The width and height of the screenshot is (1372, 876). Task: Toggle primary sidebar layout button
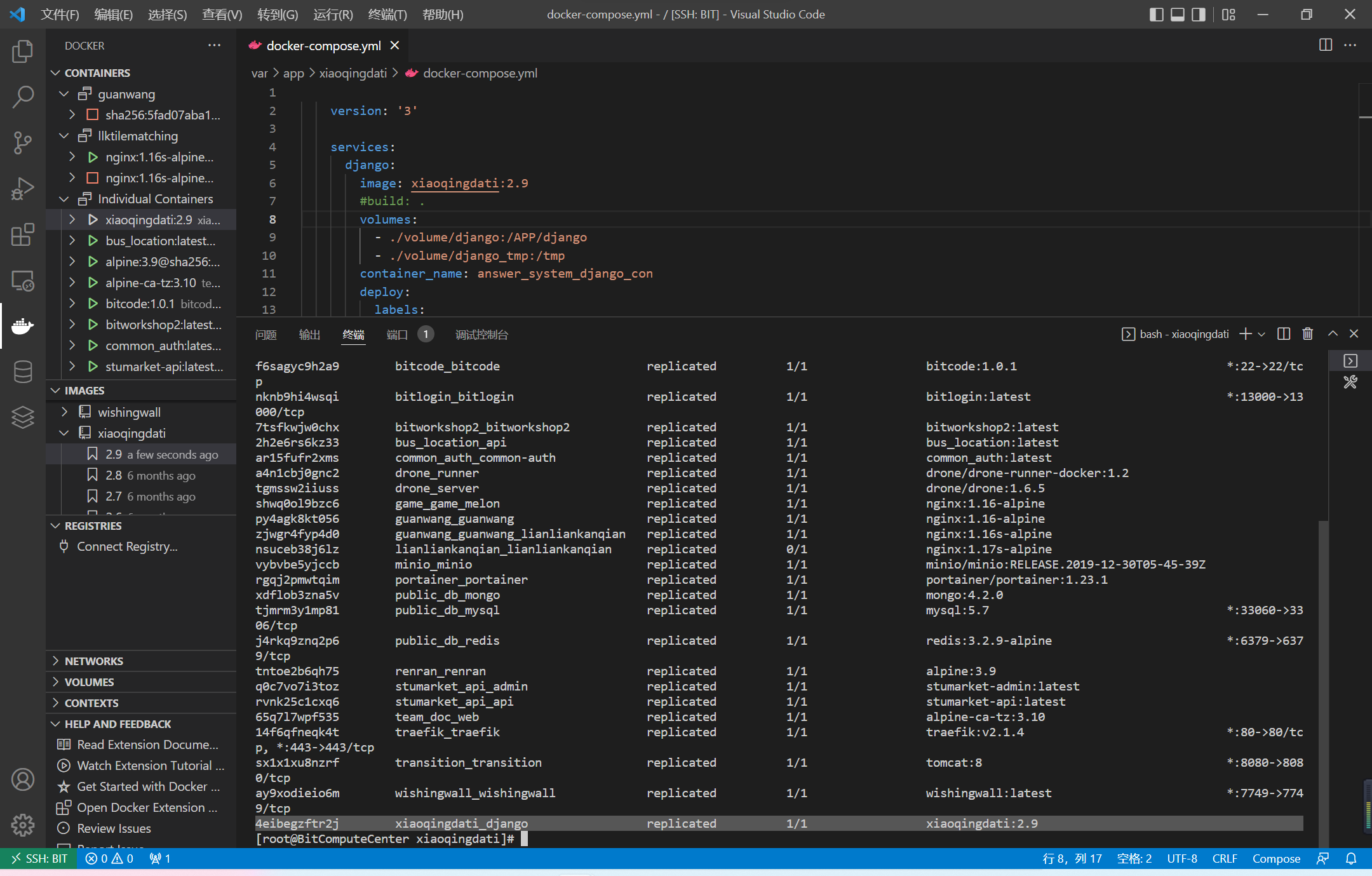coord(1156,15)
